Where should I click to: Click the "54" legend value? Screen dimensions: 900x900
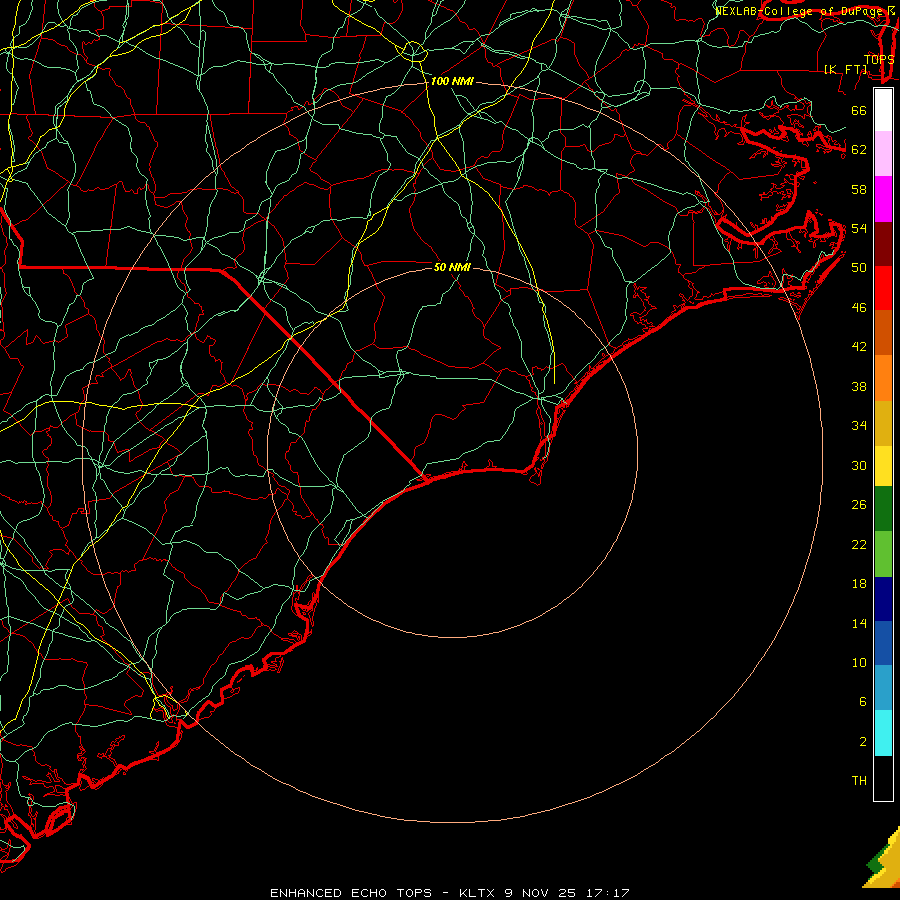[x=859, y=228]
